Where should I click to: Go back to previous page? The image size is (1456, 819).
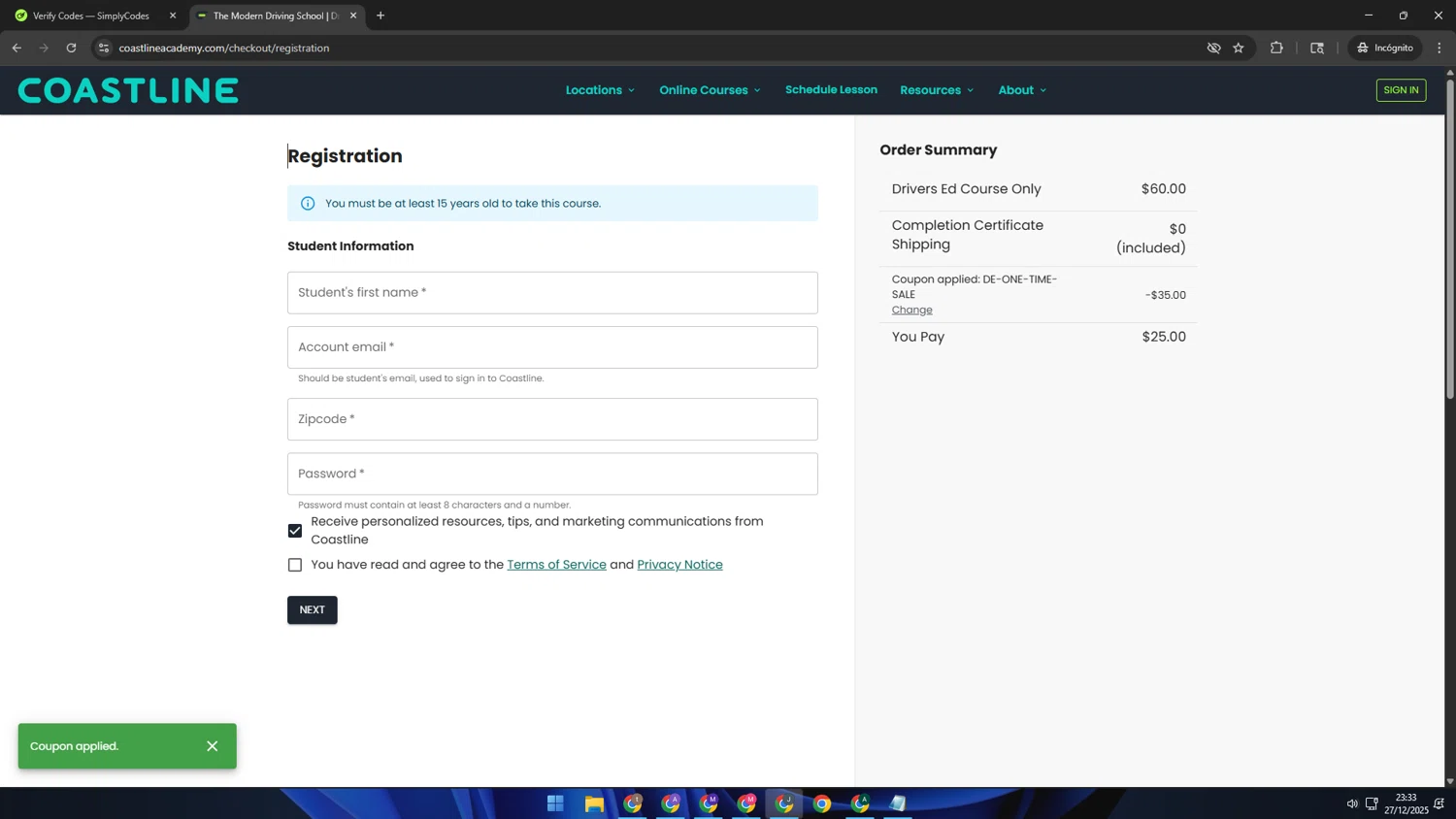pyautogui.click(x=17, y=48)
